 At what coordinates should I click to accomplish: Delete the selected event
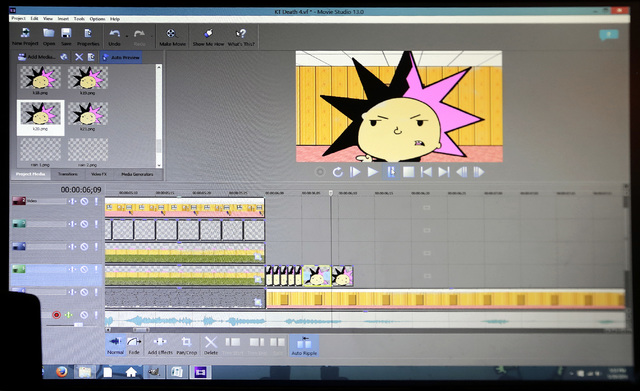tap(211, 345)
